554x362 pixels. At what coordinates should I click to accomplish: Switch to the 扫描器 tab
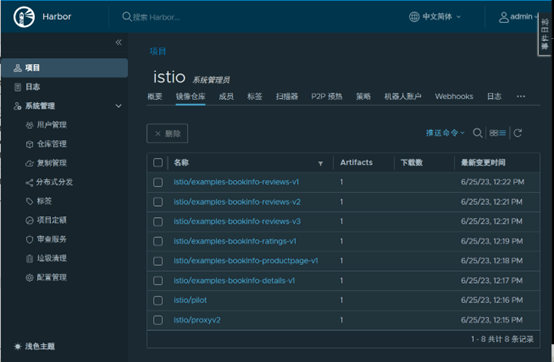coord(287,96)
